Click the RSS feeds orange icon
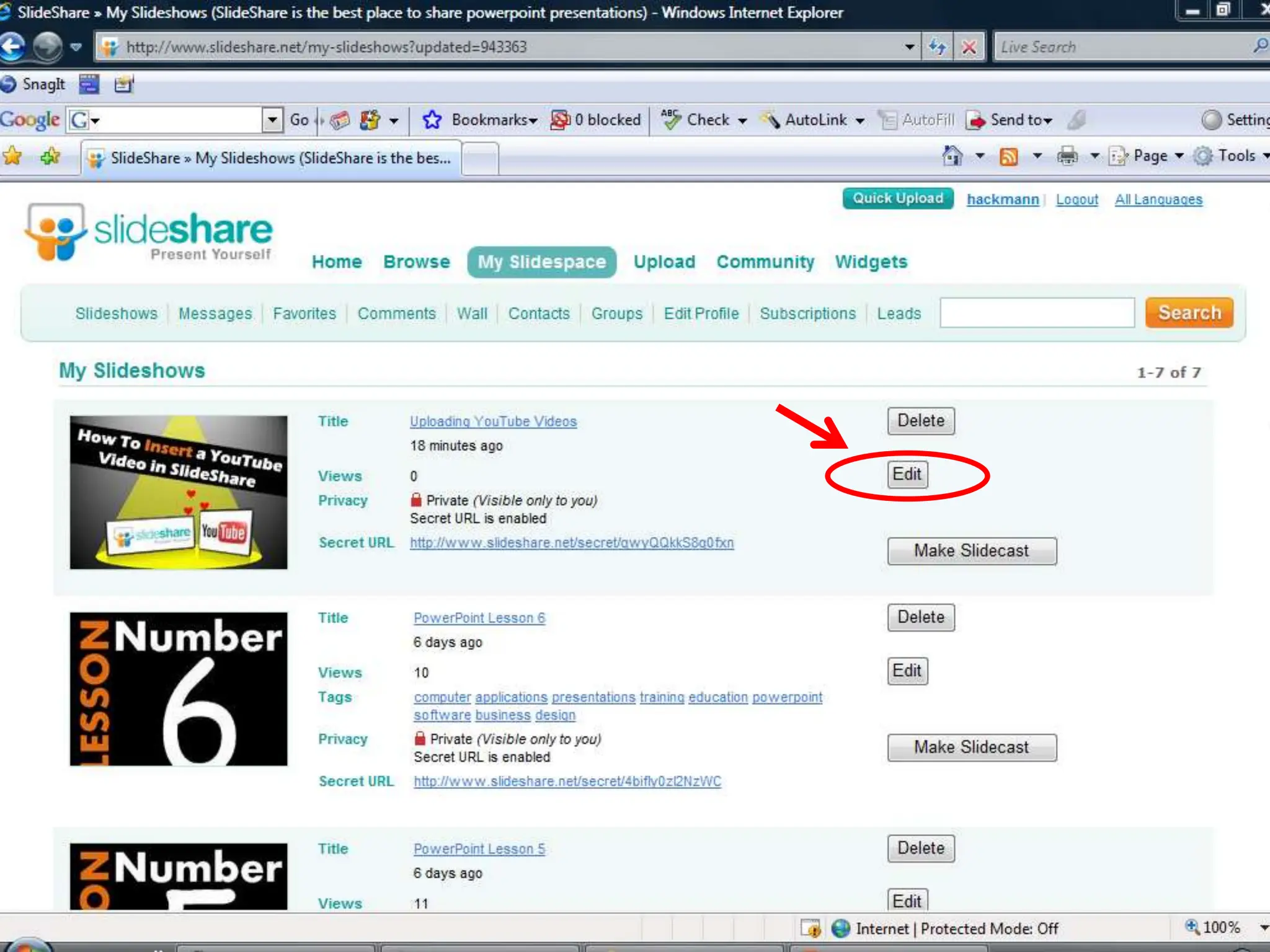 [1009, 157]
